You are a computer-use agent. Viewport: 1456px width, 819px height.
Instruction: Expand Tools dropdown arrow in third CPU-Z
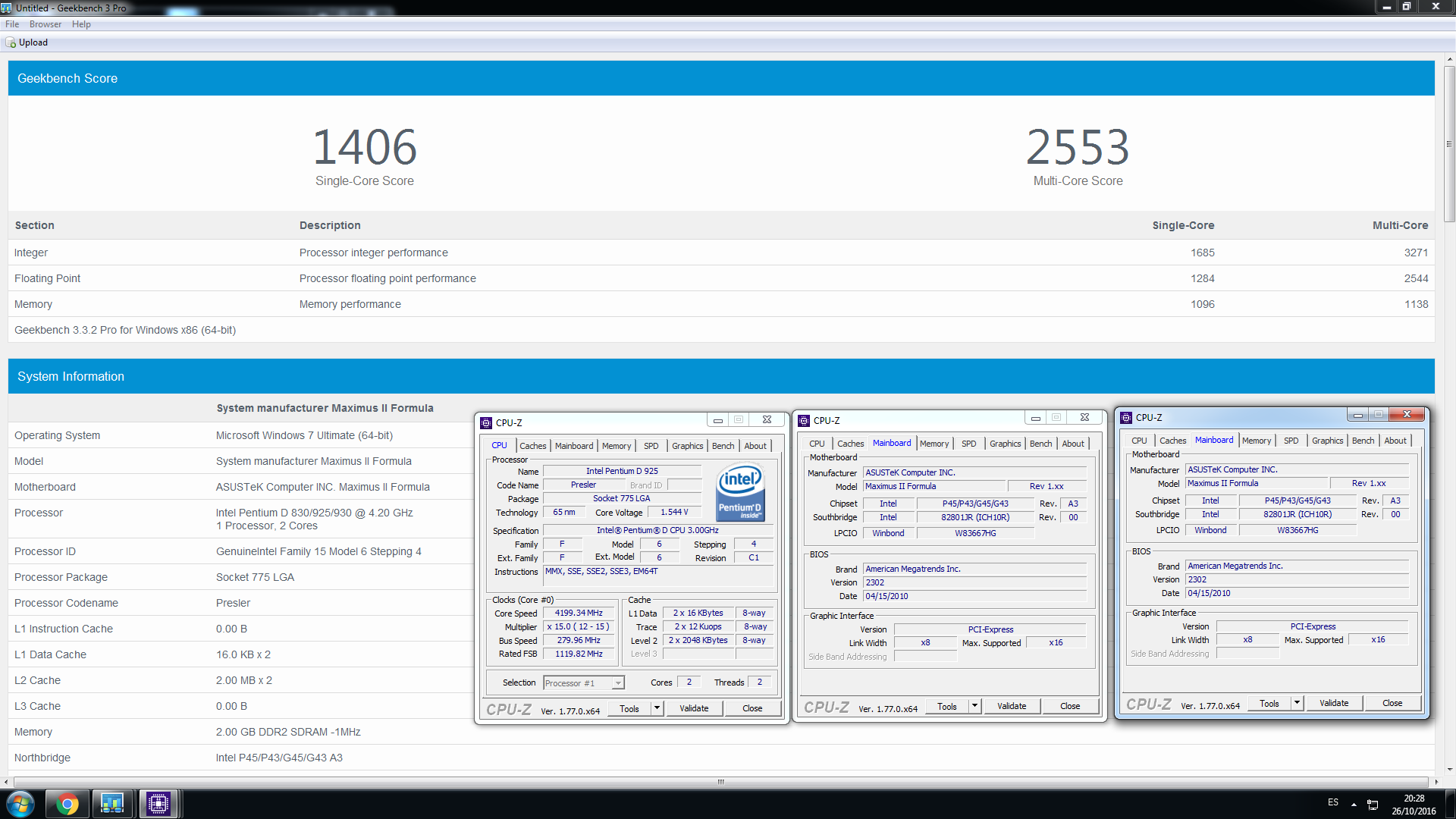coord(1298,703)
